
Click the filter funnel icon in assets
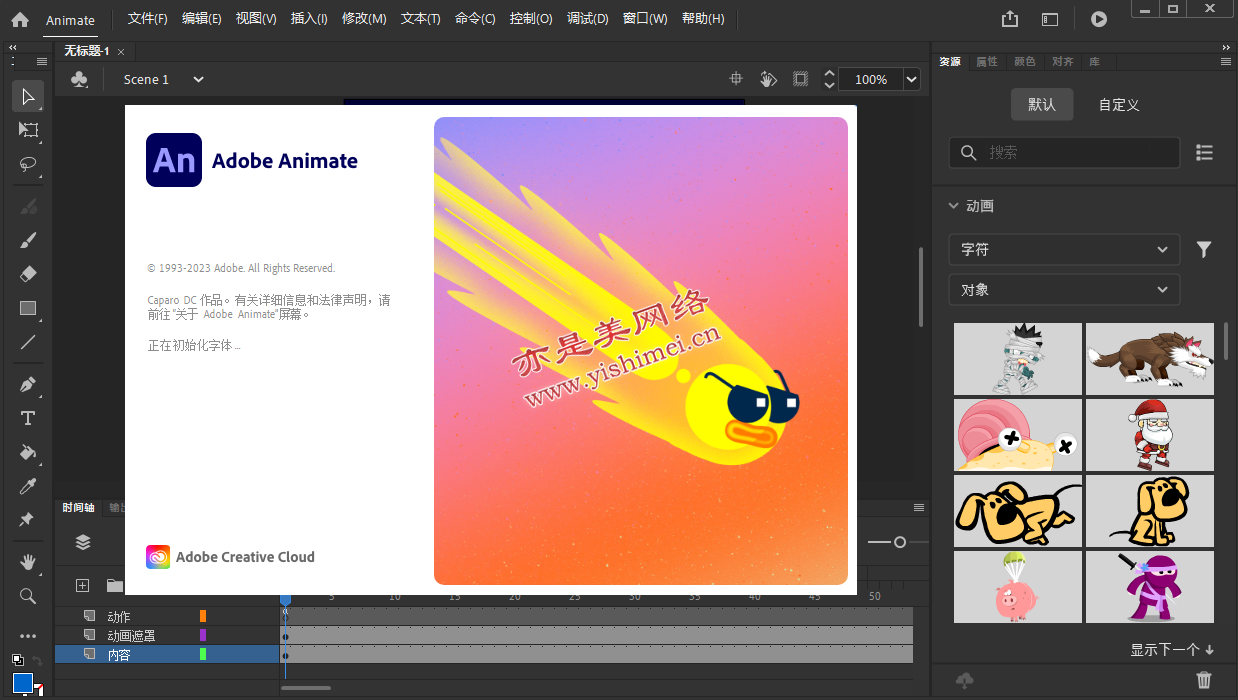click(1204, 249)
